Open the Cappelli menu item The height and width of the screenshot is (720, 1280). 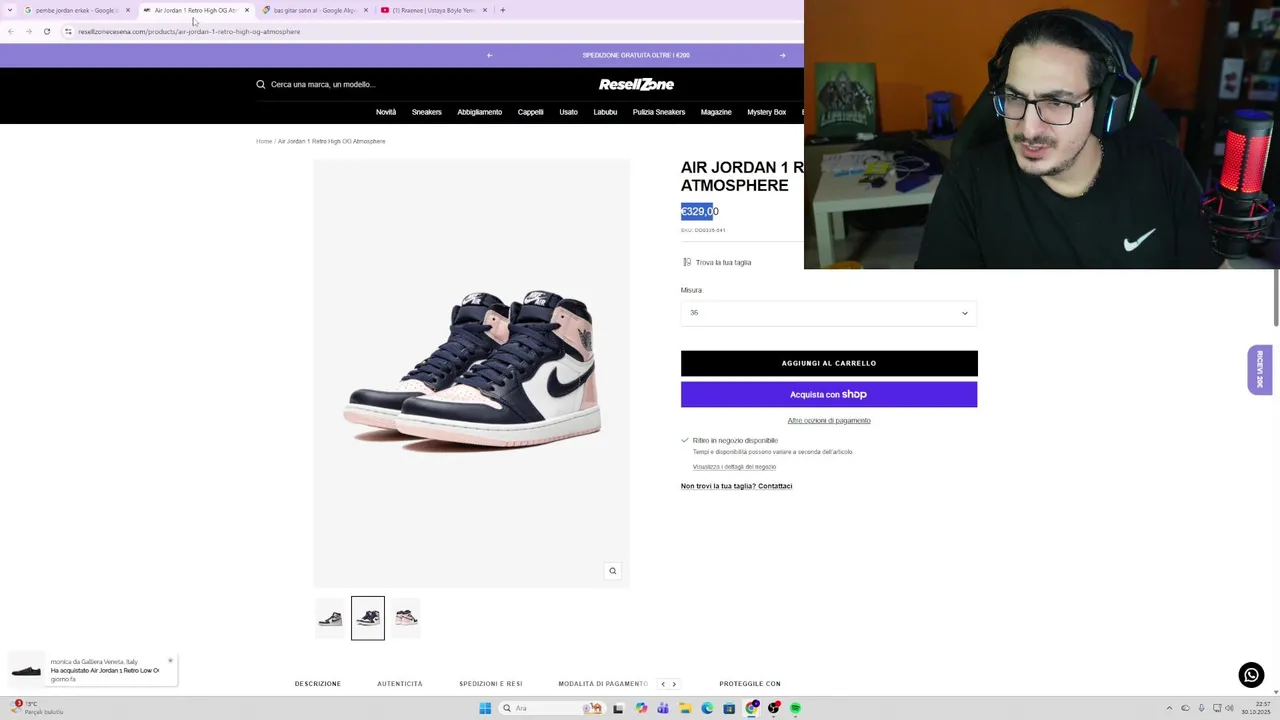coord(531,112)
